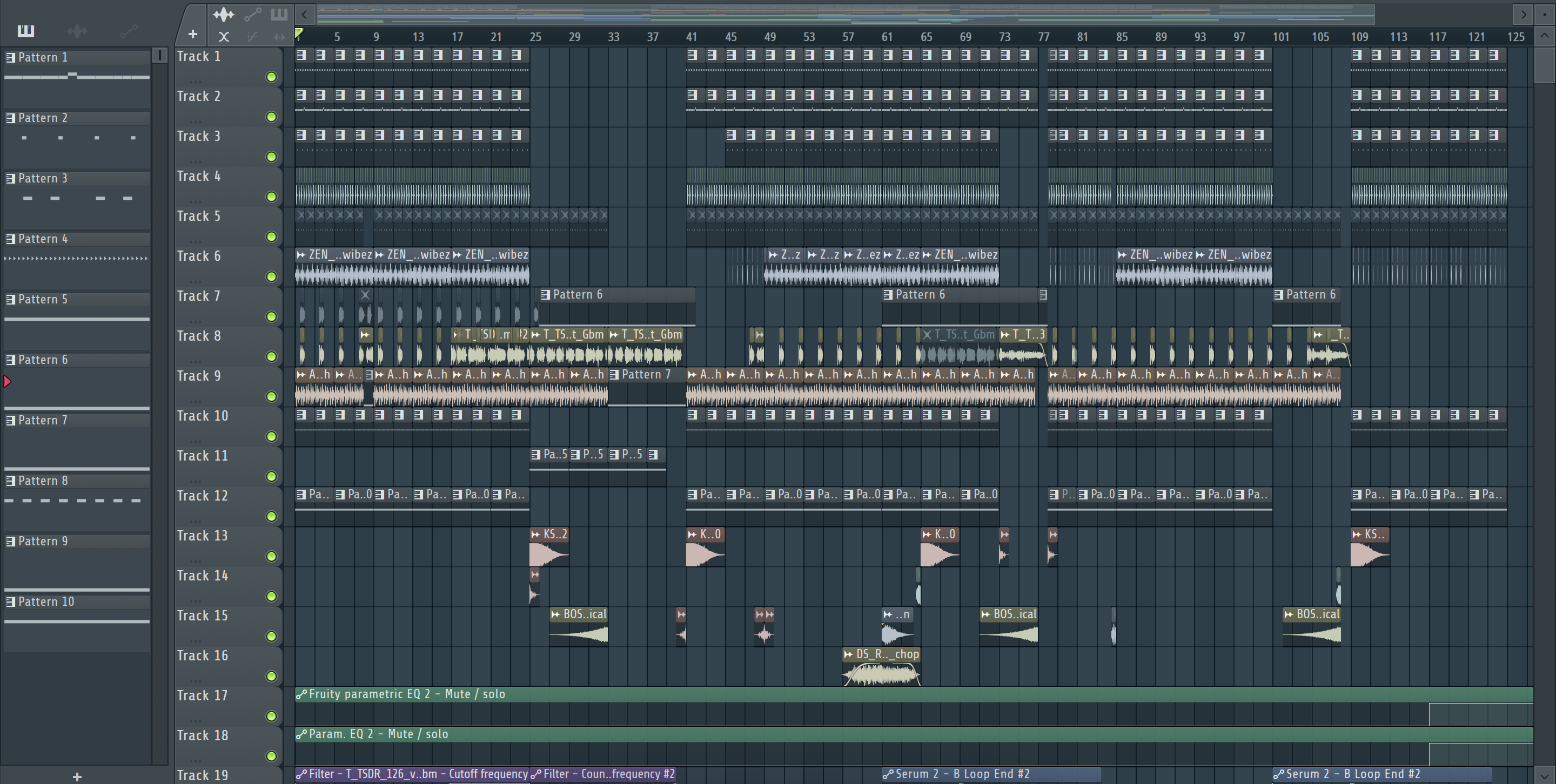1556x784 pixels.
Task: Click the crossfade X icon in clip toolbar
Action: (x=224, y=37)
